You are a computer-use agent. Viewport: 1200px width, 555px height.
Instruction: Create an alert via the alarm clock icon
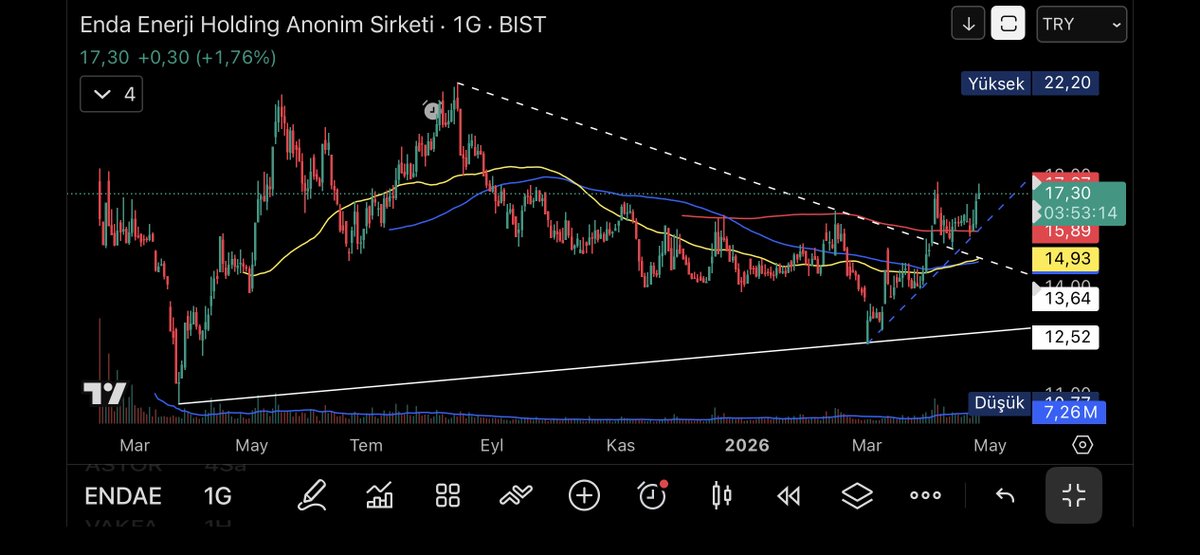[652, 494]
